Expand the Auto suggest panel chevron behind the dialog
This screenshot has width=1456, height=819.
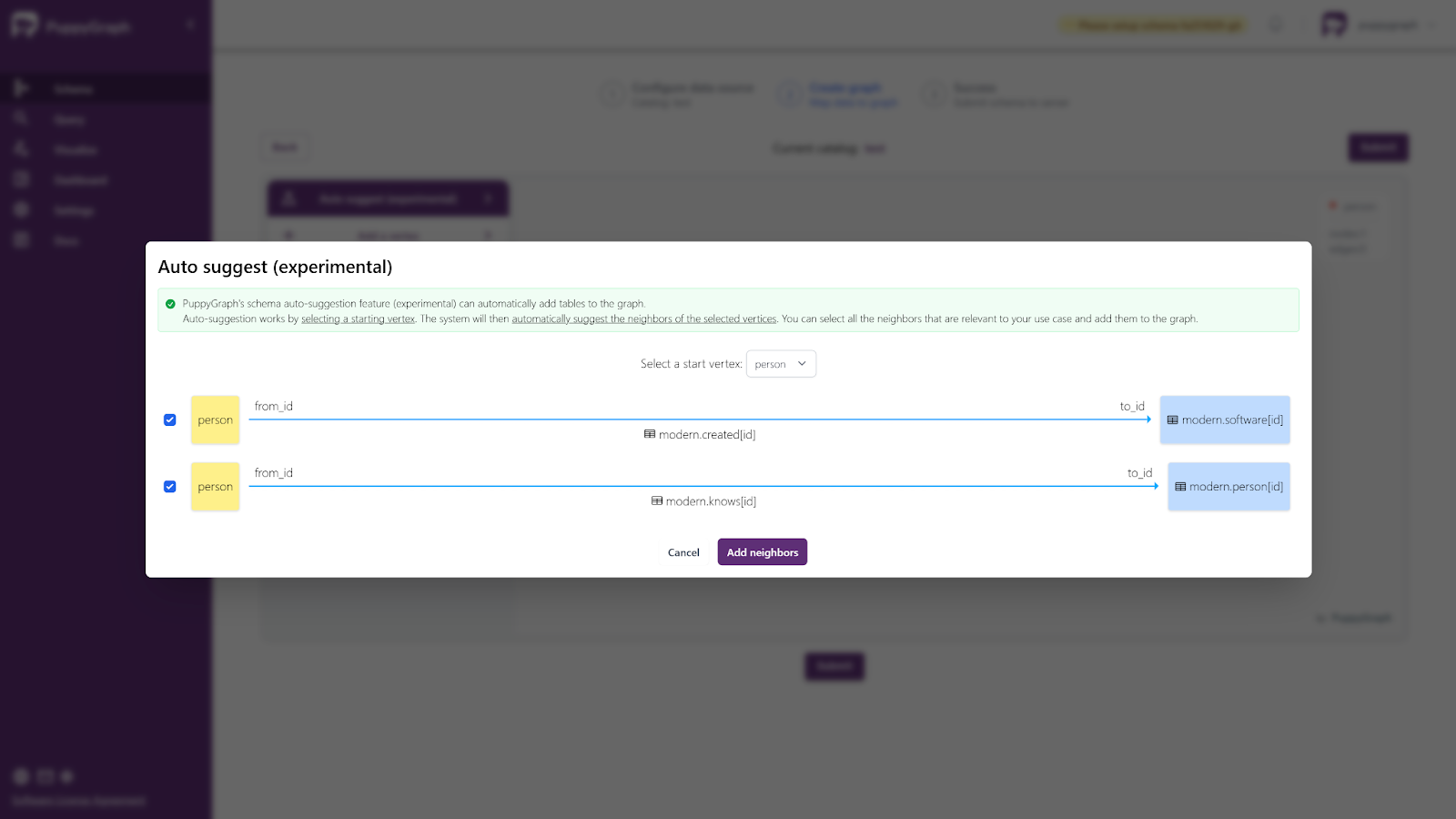(488, 198)
